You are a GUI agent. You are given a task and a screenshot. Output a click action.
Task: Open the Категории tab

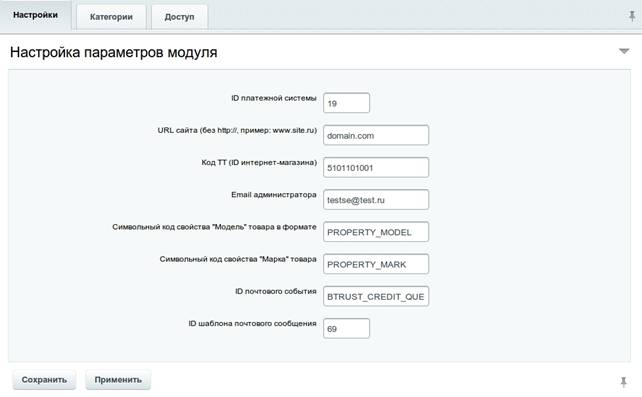pyautogui.click(x=111, y=17)
